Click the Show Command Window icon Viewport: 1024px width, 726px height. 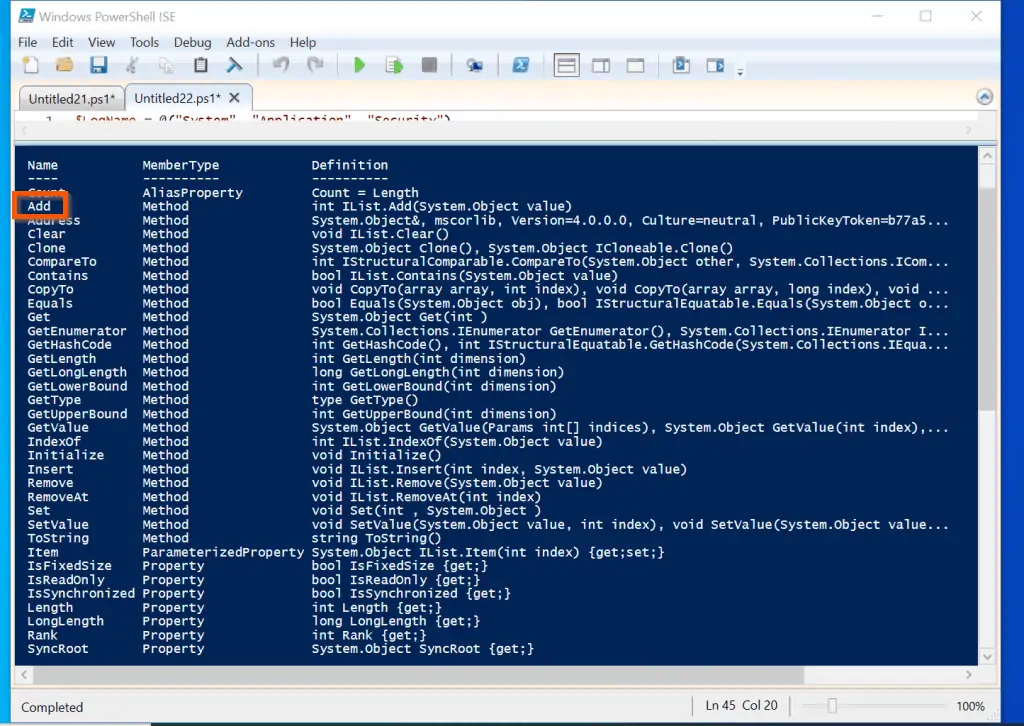pos(681,65)
